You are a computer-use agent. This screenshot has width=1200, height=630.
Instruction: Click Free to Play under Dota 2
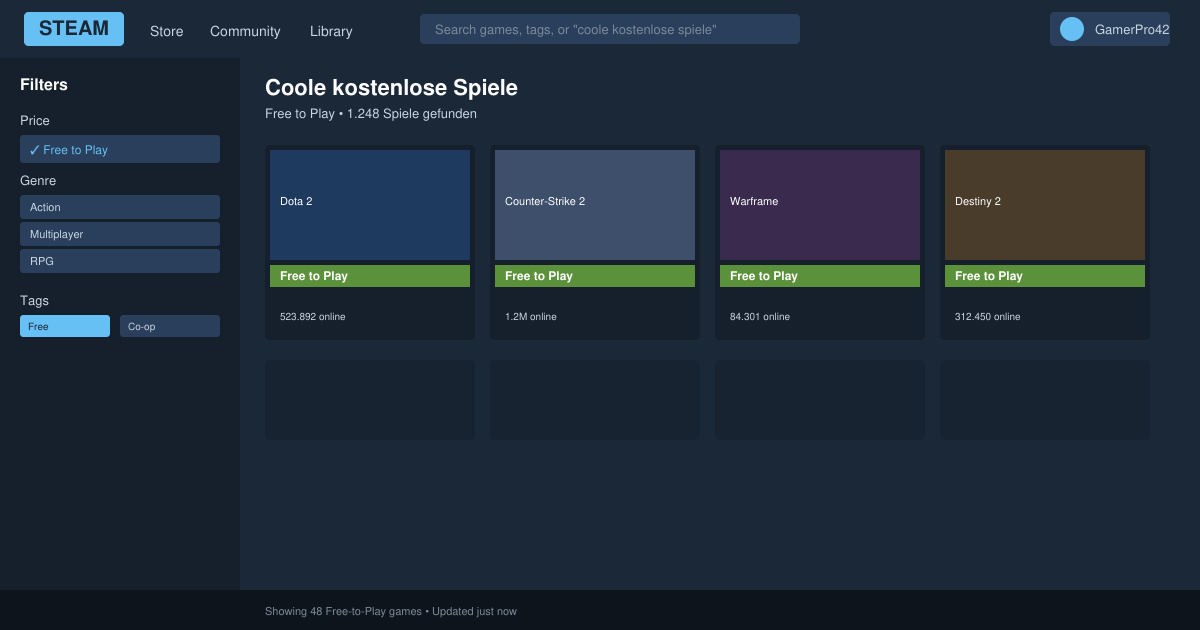(370, 276)
